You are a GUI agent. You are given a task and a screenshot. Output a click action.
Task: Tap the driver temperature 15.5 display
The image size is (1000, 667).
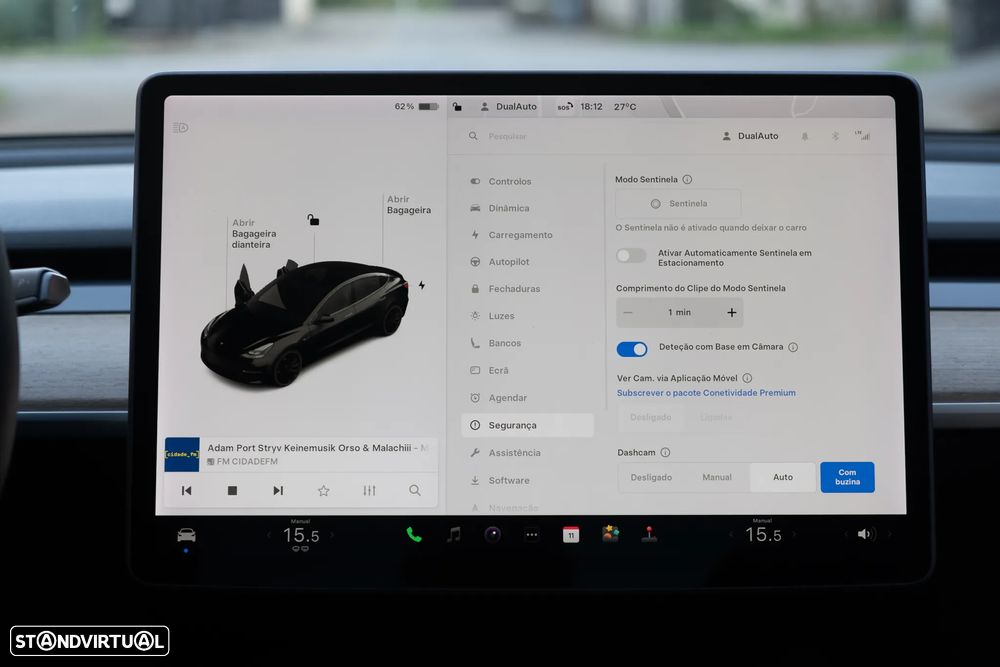tap(300, 535)
